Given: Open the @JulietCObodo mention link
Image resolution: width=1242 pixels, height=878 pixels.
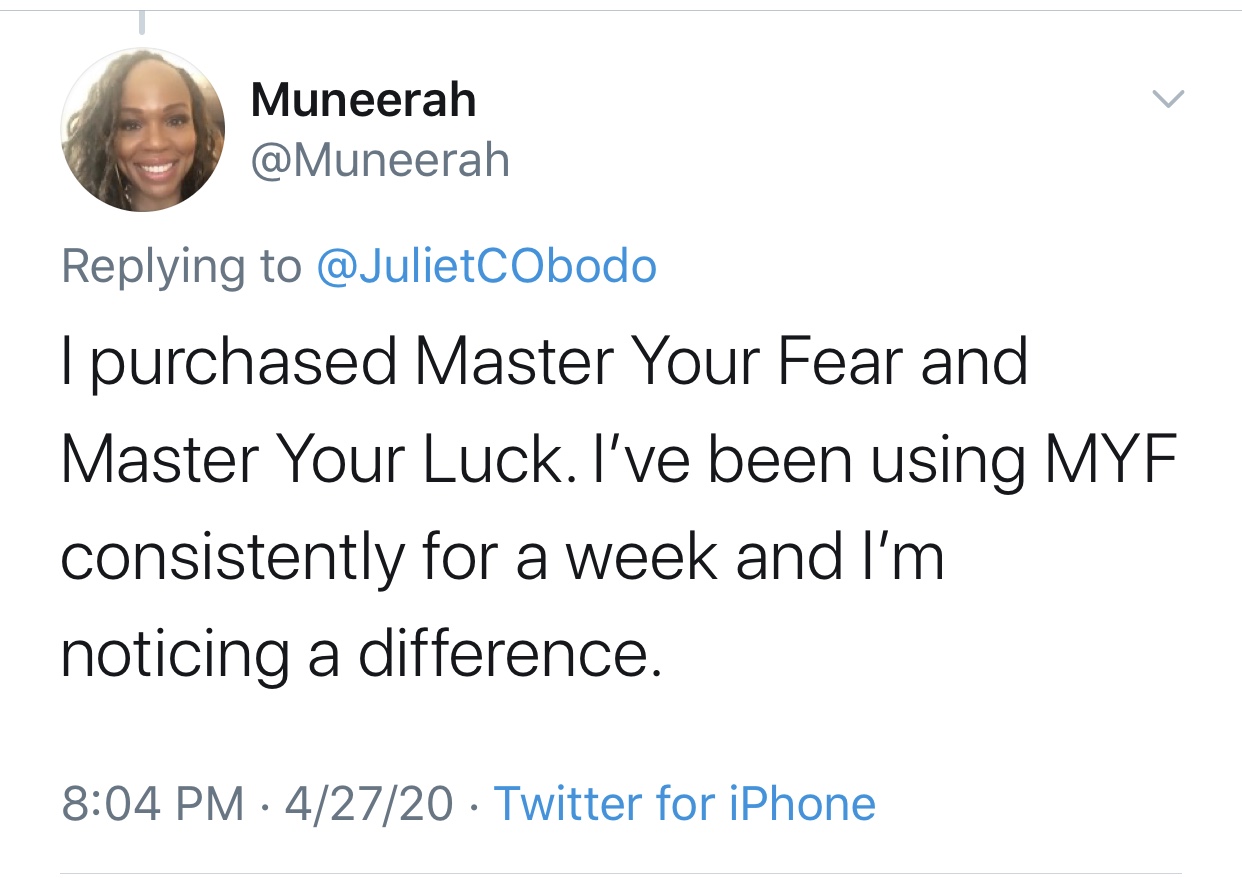Looking at the screenshot, I should point(486,266).
